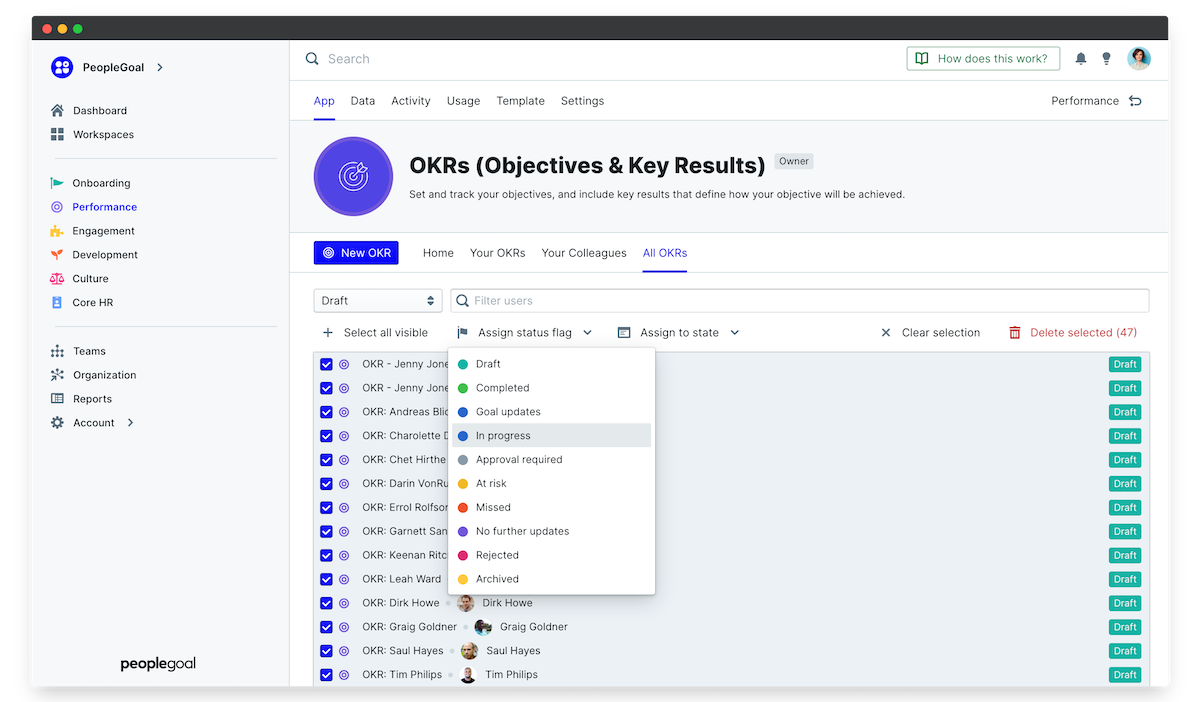Open notifications bell icon

pyautogui.click(x=1081, y=59)
